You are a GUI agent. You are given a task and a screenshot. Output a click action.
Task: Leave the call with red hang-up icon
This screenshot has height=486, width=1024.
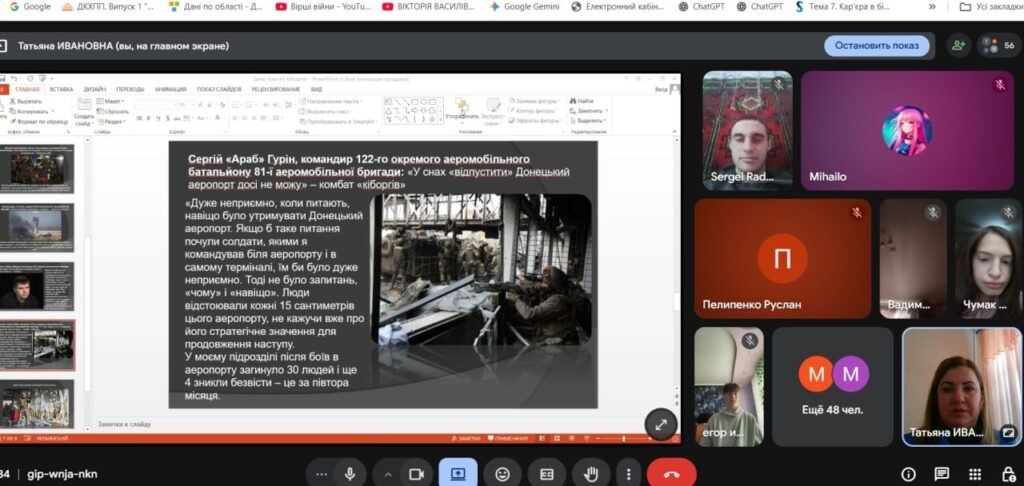[671, 473]
